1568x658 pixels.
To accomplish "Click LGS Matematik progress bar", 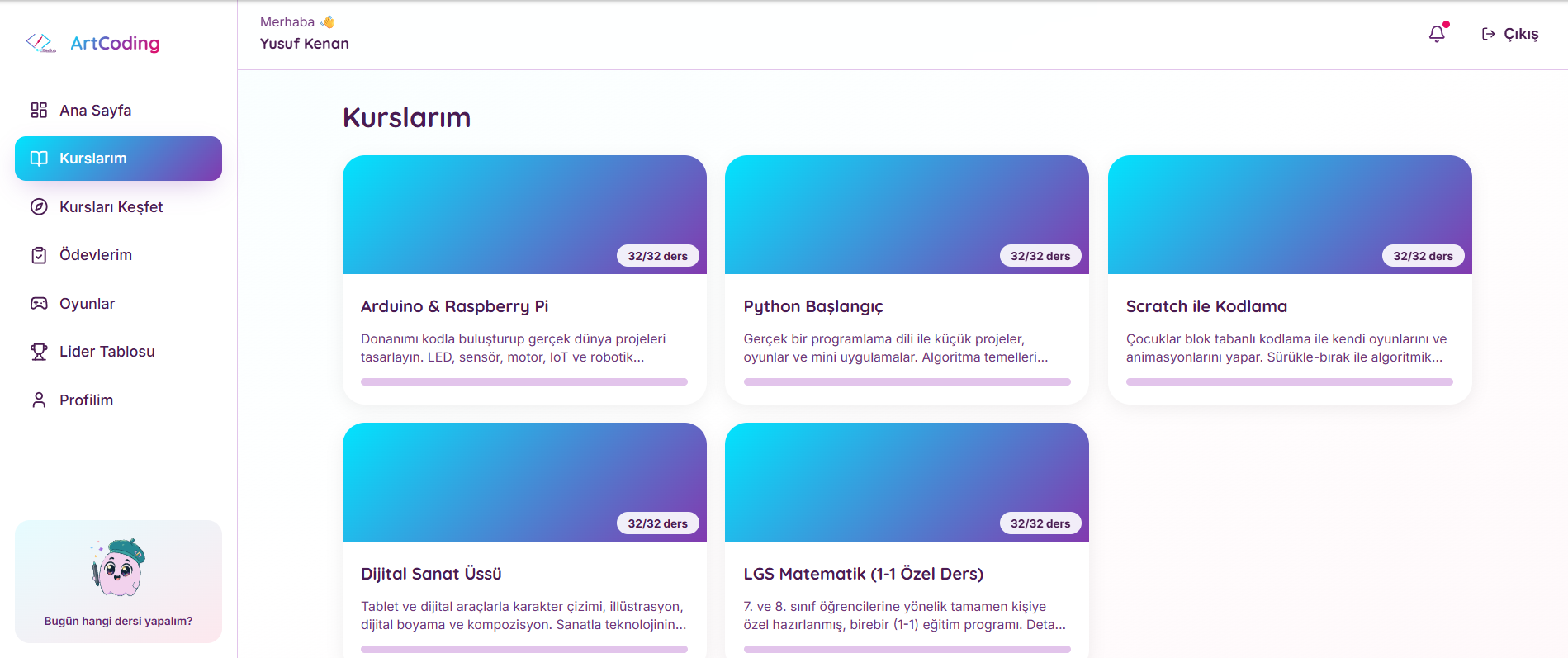I will (x=907, y=650).
